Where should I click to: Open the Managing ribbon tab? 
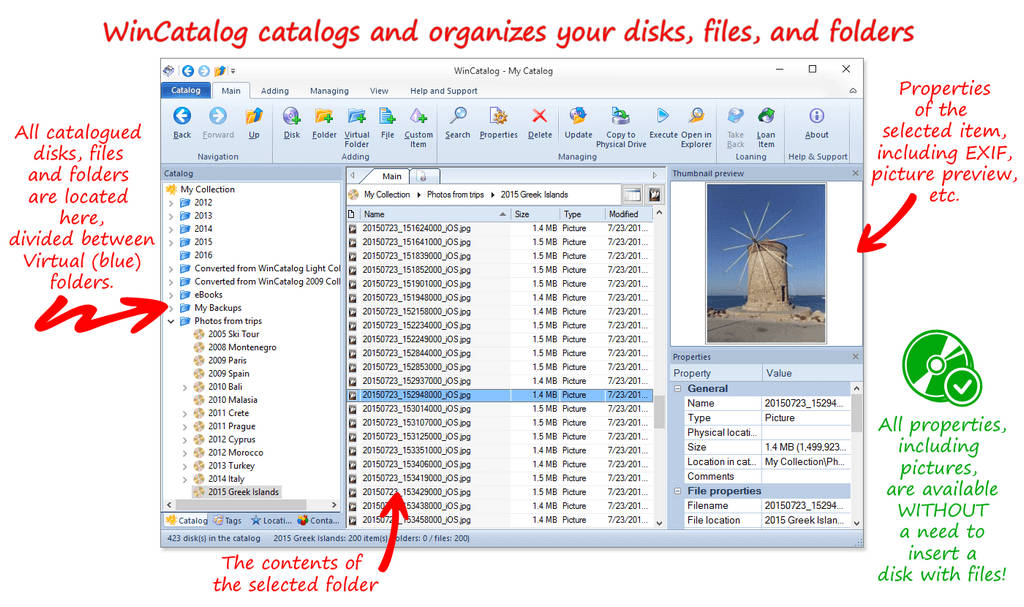click(329, 90)
